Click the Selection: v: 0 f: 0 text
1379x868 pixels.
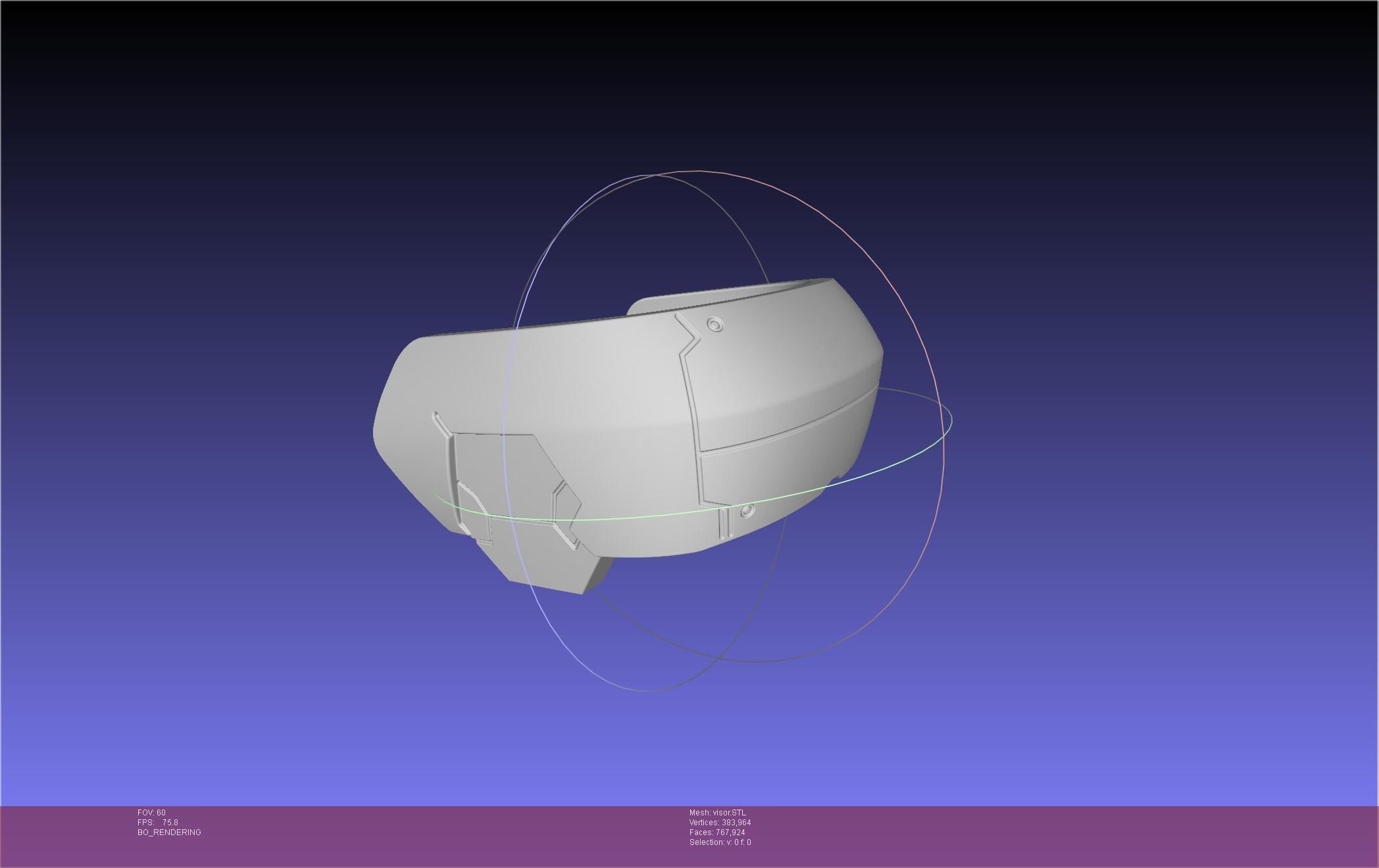[720, 842]
